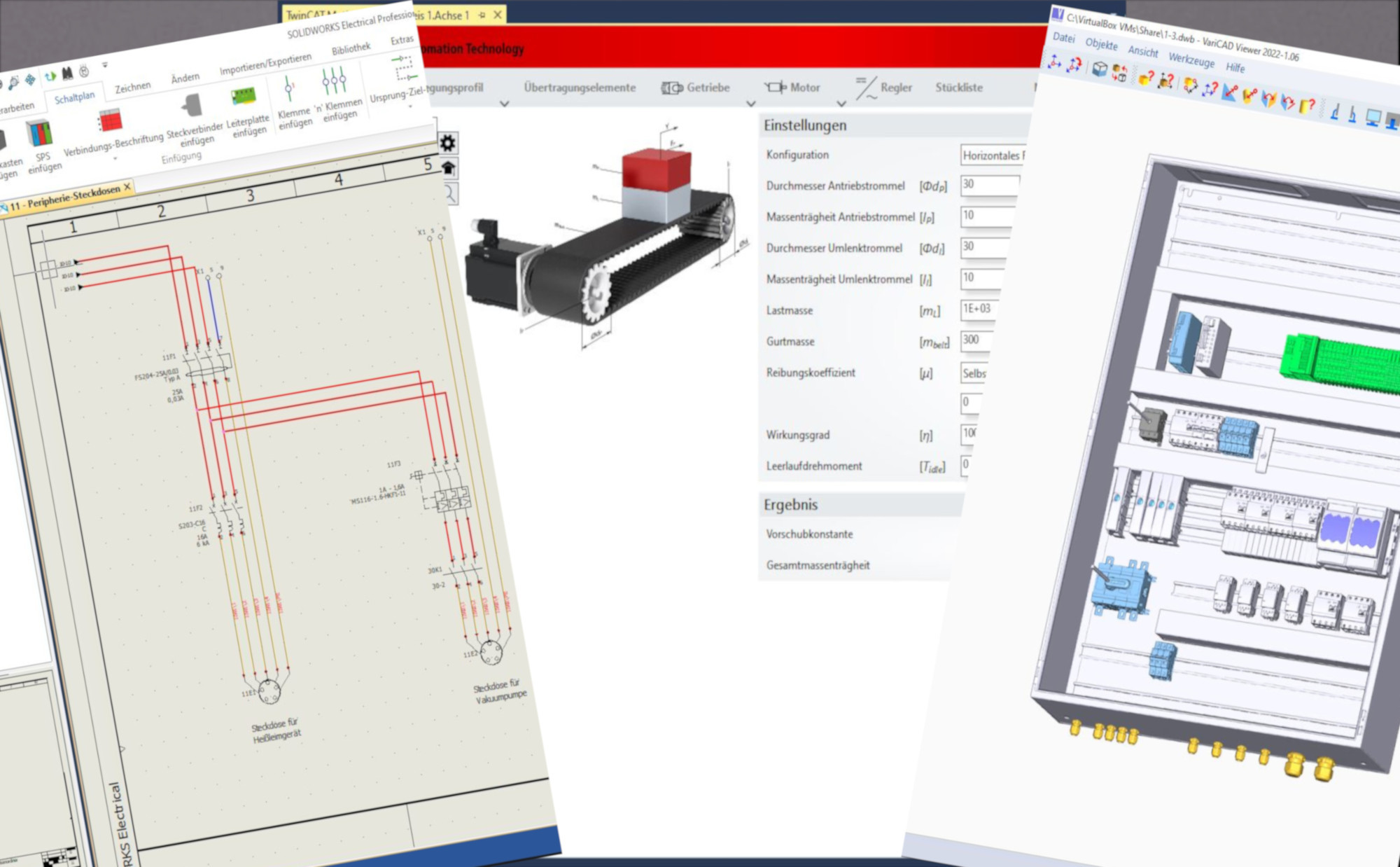Close the 11 - Peripherie-Steckdosen document tab
The image size is (1400, 867).
(127, 187)
